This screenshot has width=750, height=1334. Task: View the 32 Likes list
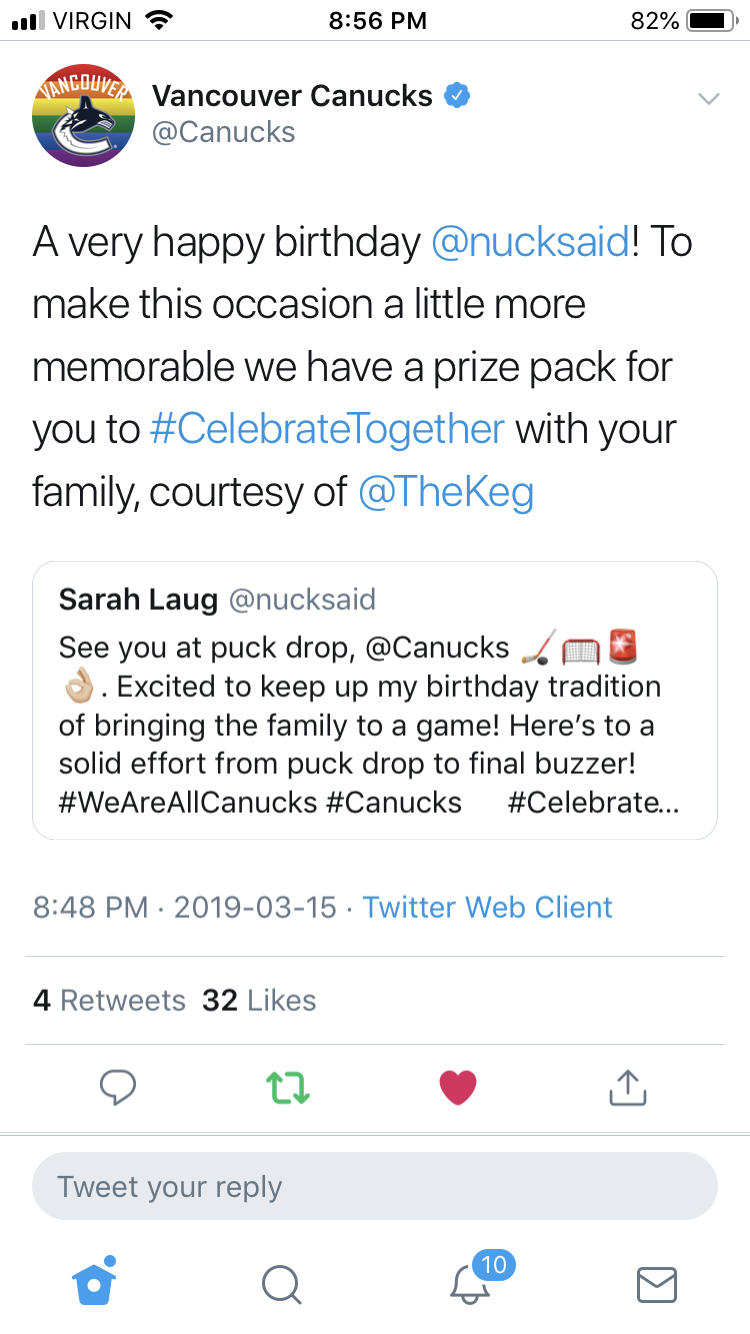(259, 1000)
